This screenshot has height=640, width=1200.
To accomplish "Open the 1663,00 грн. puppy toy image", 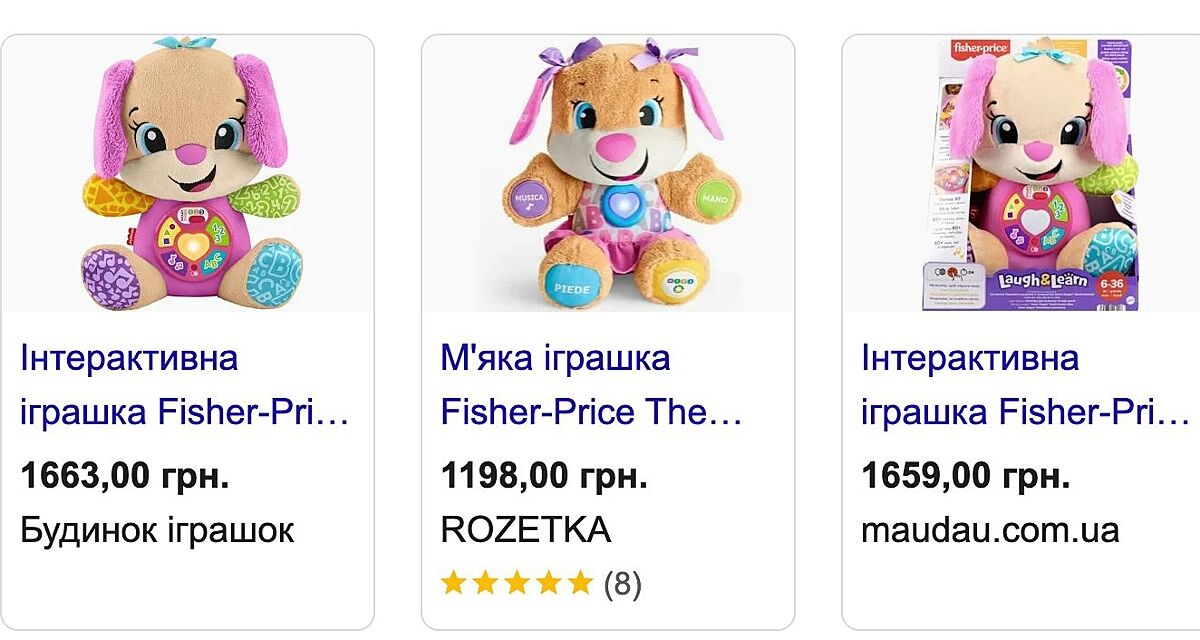I will (x=188, y=175).
